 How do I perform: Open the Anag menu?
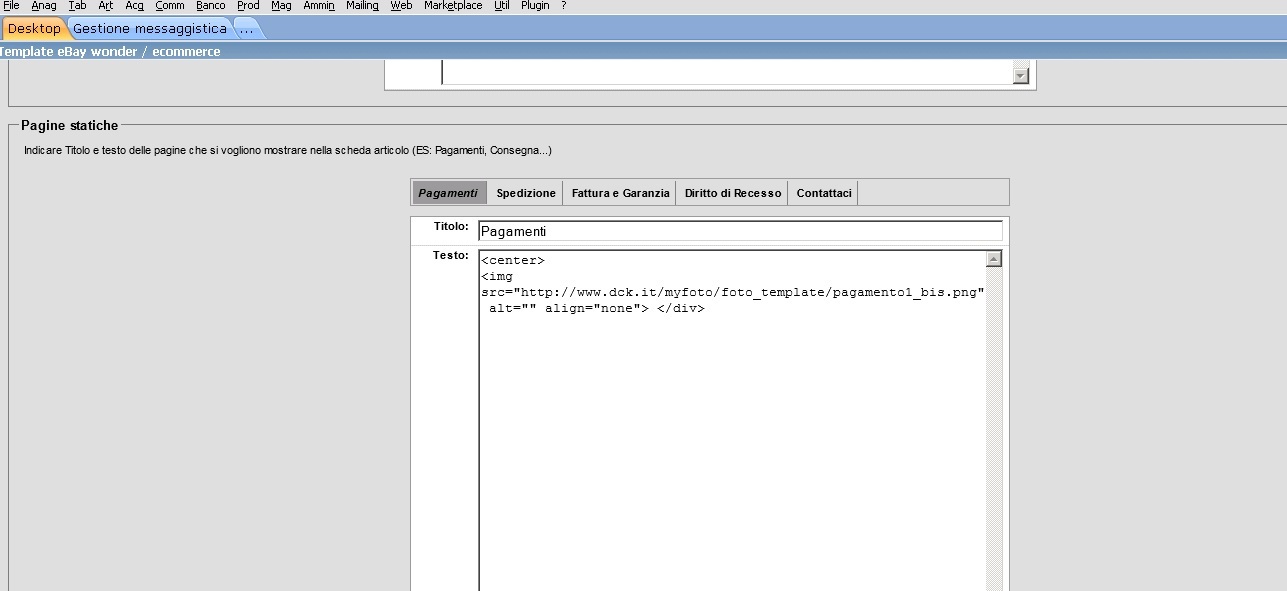pyautogui.click(x=44, y=6)
